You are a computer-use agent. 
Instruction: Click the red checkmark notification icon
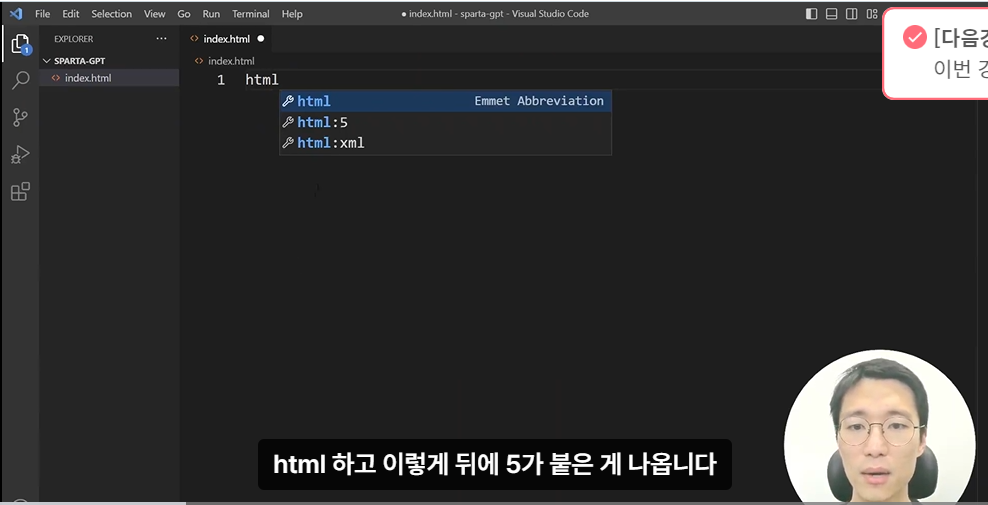click(x=914, y=38)
